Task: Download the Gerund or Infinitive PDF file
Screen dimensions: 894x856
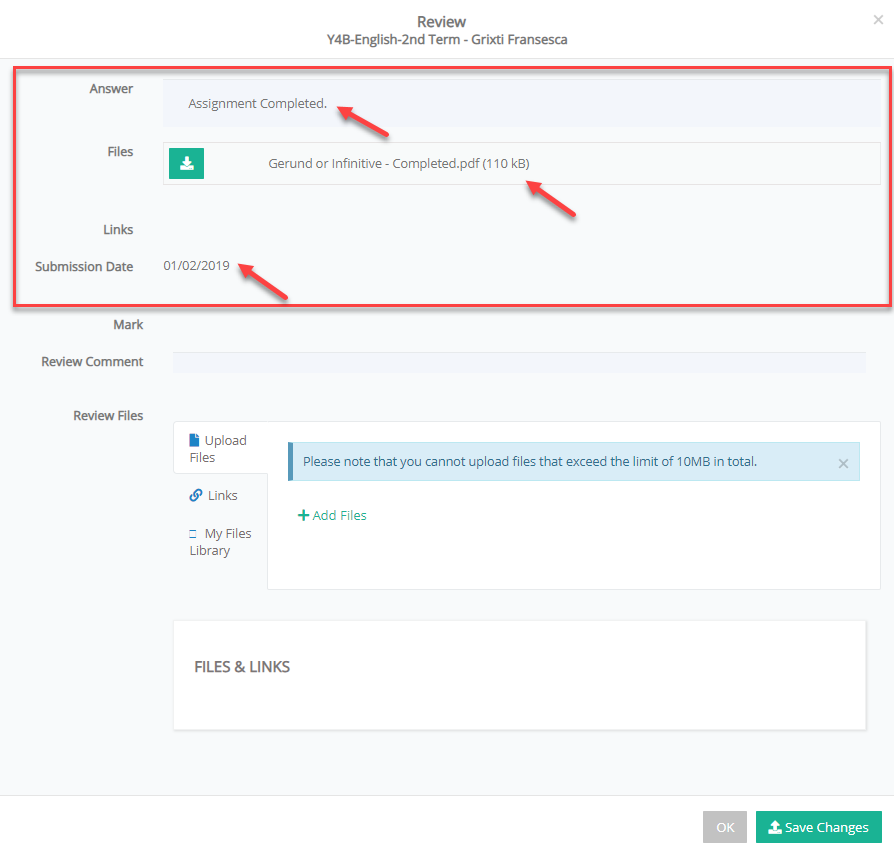Action: [186, 164]
